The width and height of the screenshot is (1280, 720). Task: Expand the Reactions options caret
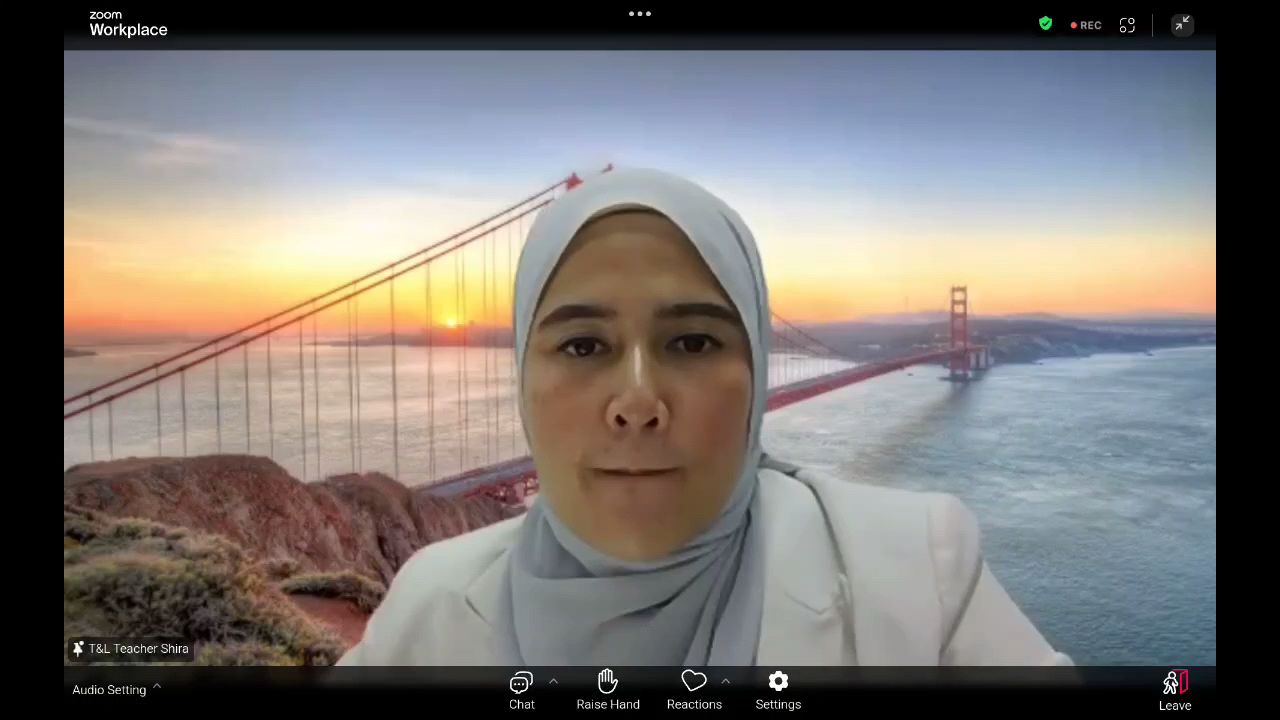pyautogui.click(x=725, y=681)
